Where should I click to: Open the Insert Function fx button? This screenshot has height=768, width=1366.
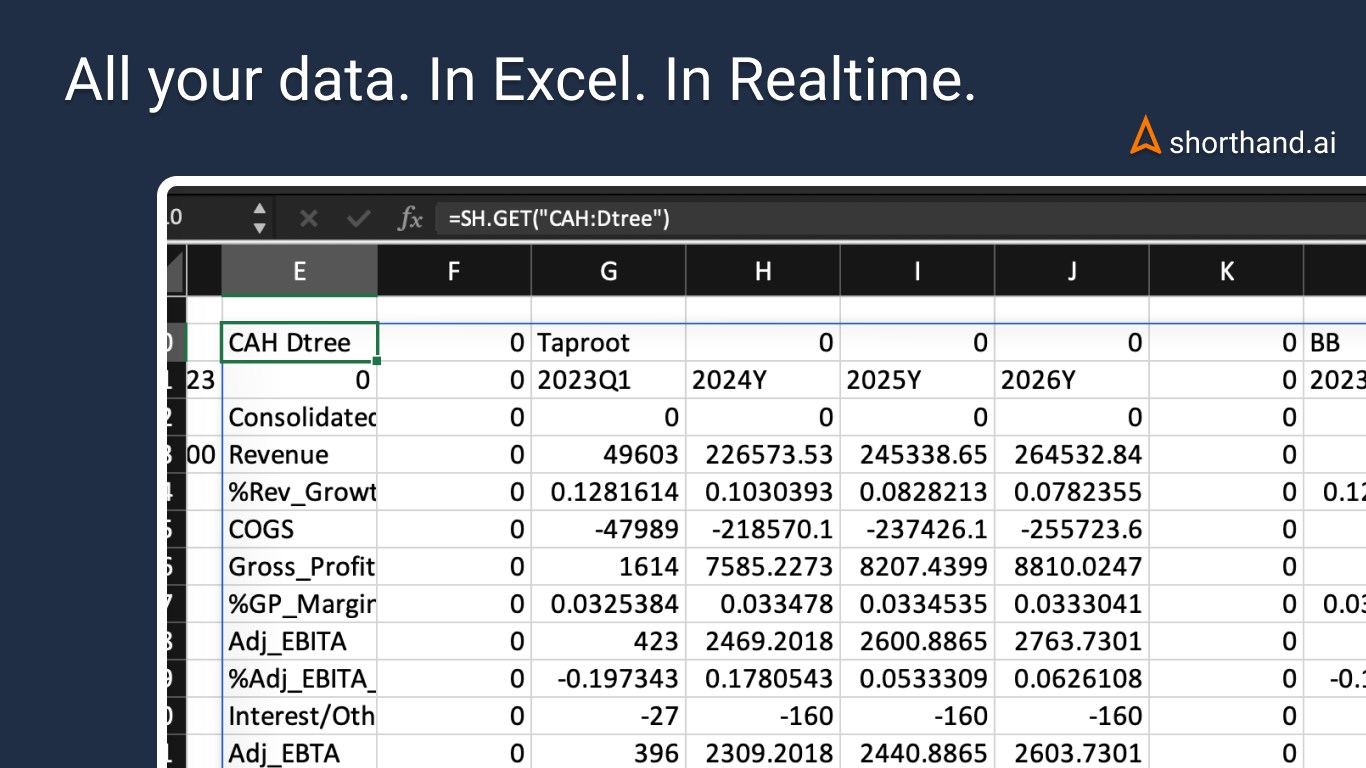(410, 218)
